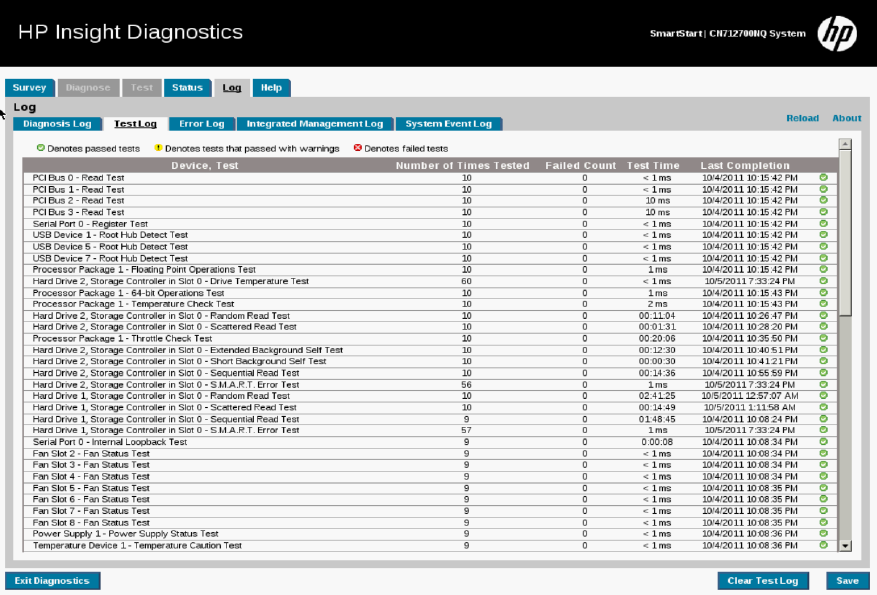The height and width of the screenshot is (595, 877).
Task: Click the red failed tests legend icon
Action: (x=357, y=148)
